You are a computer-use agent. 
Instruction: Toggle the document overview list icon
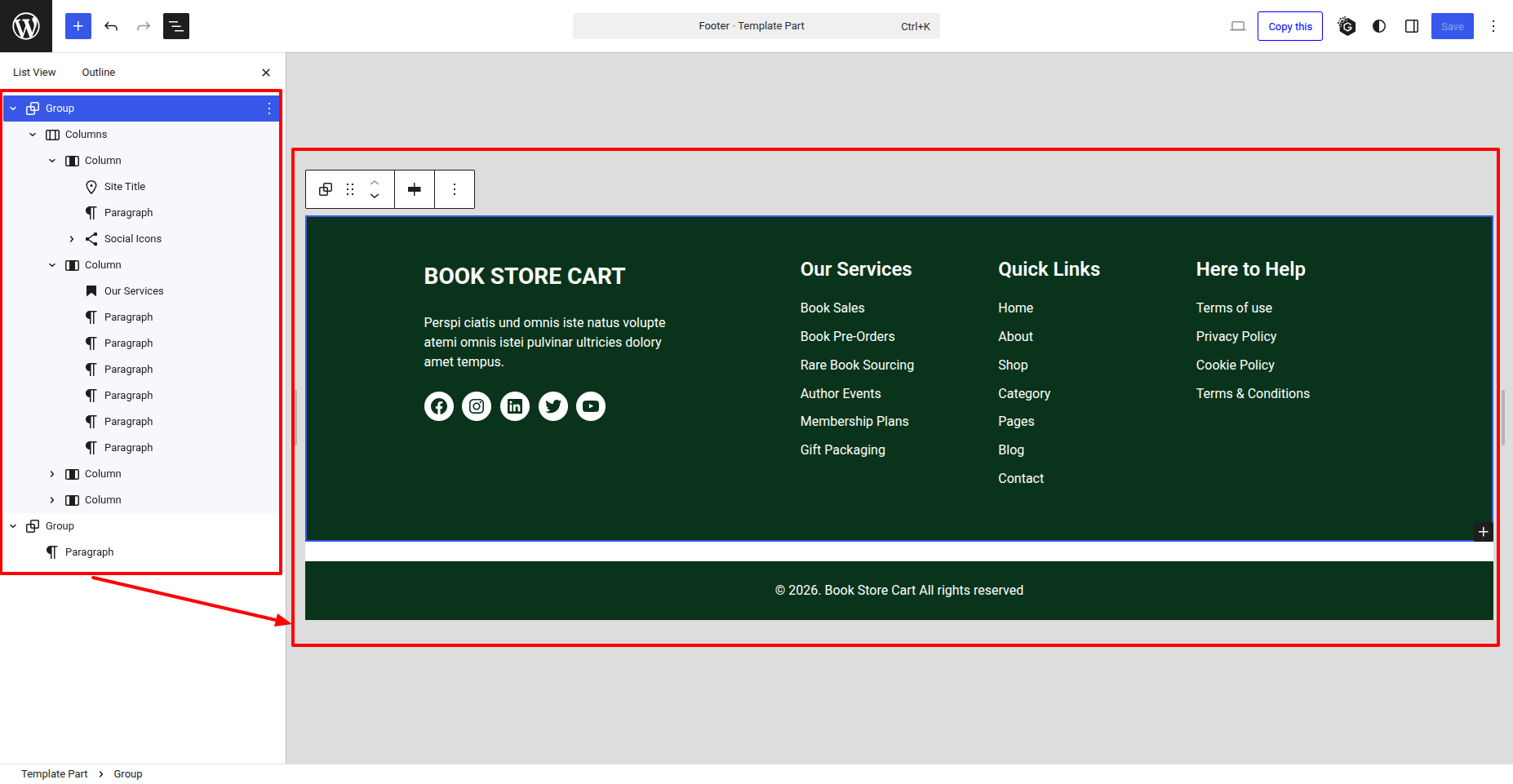176,26
